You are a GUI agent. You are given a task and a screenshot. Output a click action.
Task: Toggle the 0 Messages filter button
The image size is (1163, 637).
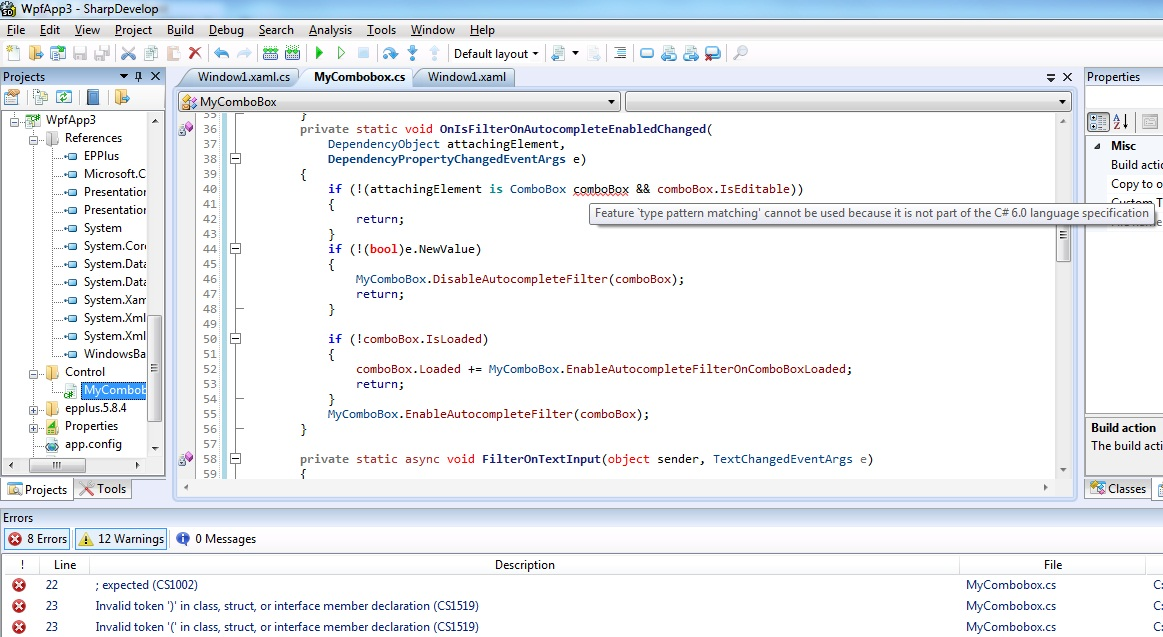[216, 539]
